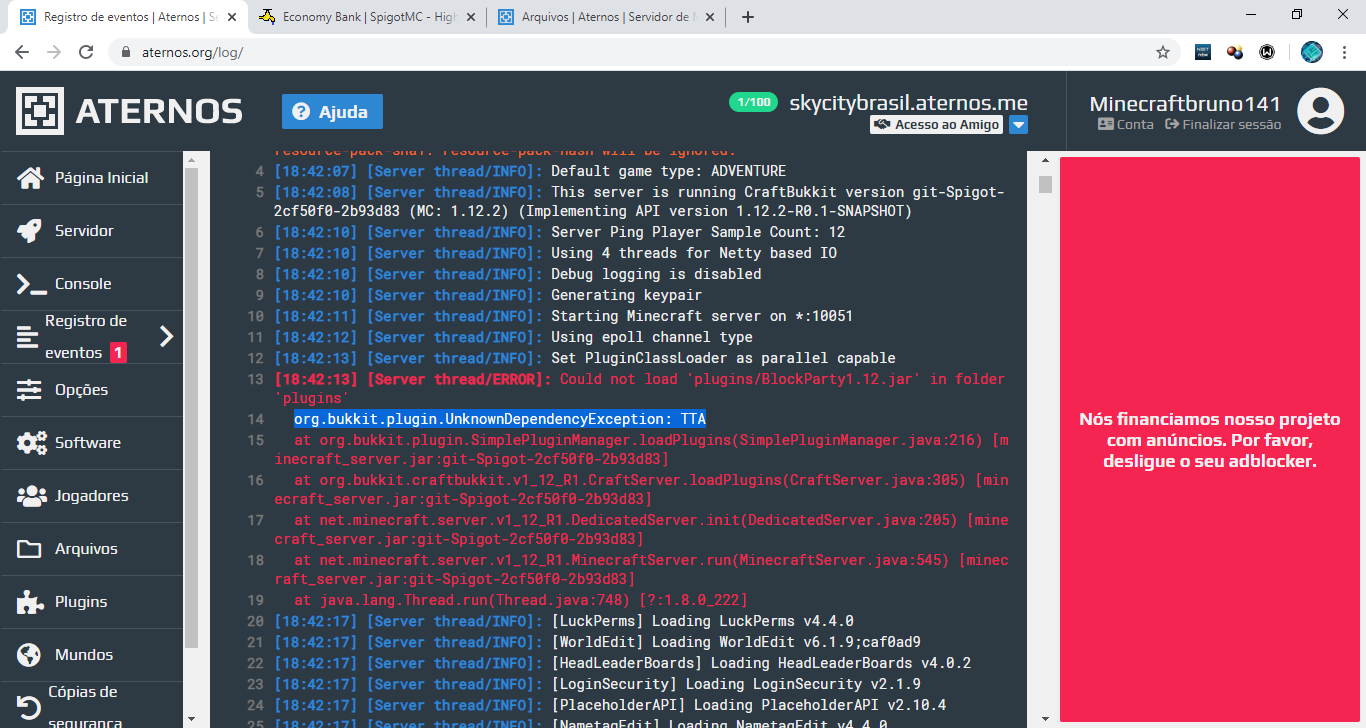Screen dimensions: 1366x728
Task: Click the skycitybrasil.aternos.me server address
Action: click(908, 102)
